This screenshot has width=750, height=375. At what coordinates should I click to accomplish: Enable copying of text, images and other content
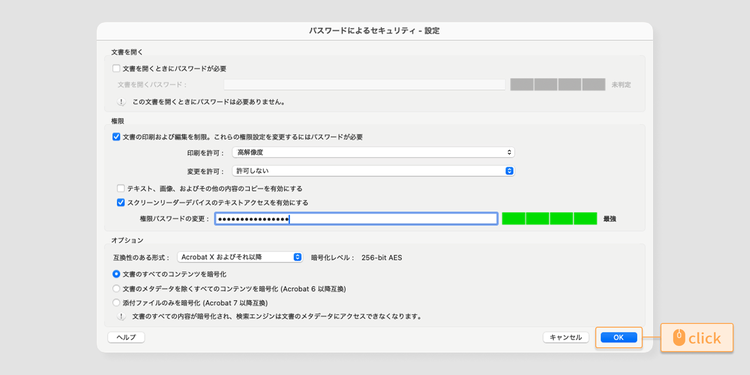[x=121, y=188]
